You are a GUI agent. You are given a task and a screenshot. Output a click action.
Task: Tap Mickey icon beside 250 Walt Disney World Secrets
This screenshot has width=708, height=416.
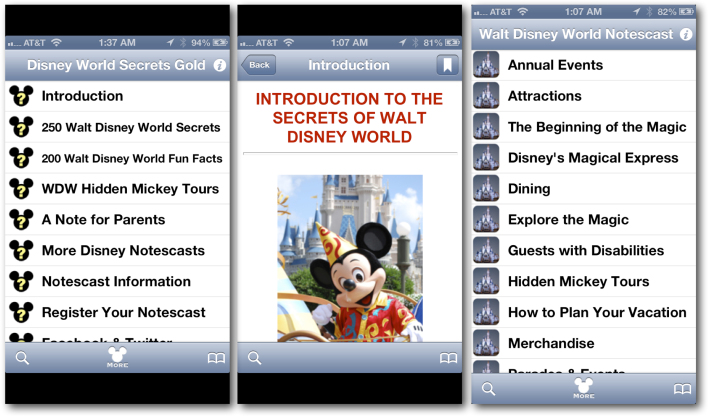click(21, 127)
